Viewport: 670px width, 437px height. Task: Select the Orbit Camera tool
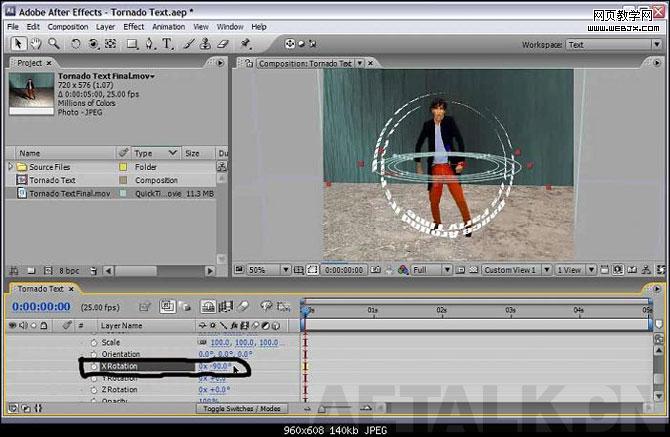click(x=93, y=44)
